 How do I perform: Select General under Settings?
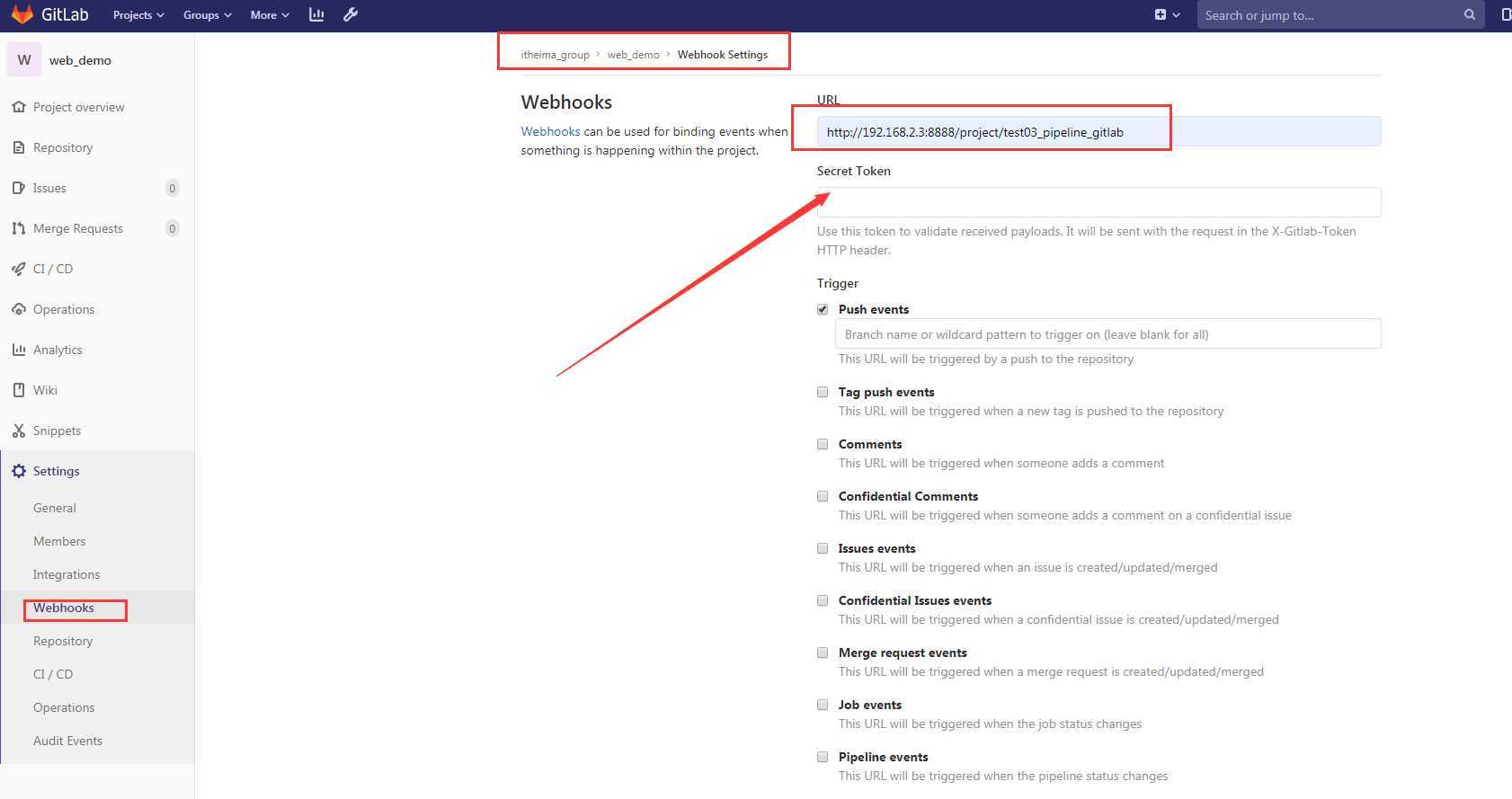55,508
